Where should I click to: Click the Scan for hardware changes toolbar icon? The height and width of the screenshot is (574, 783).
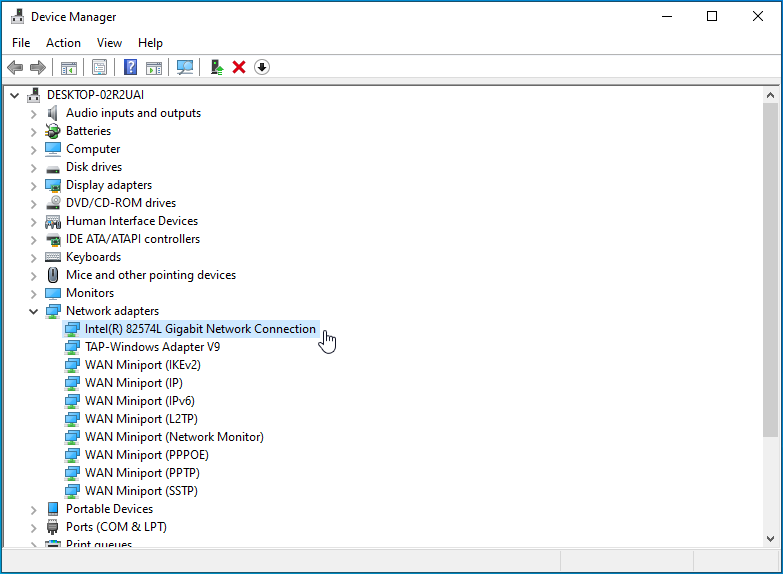click(185, 67)
